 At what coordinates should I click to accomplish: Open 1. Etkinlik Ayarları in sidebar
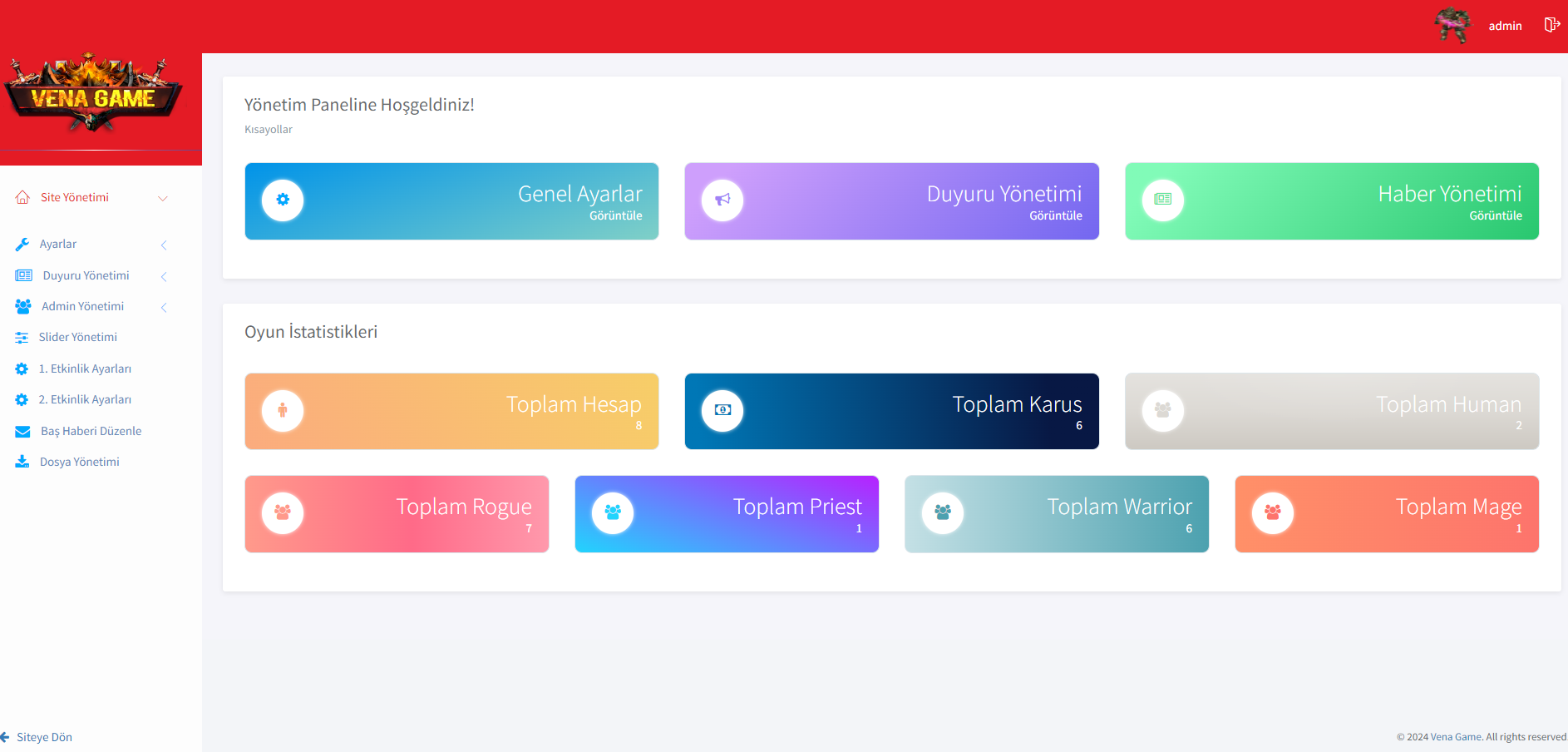pyautogui.click(x=85, y=369)
